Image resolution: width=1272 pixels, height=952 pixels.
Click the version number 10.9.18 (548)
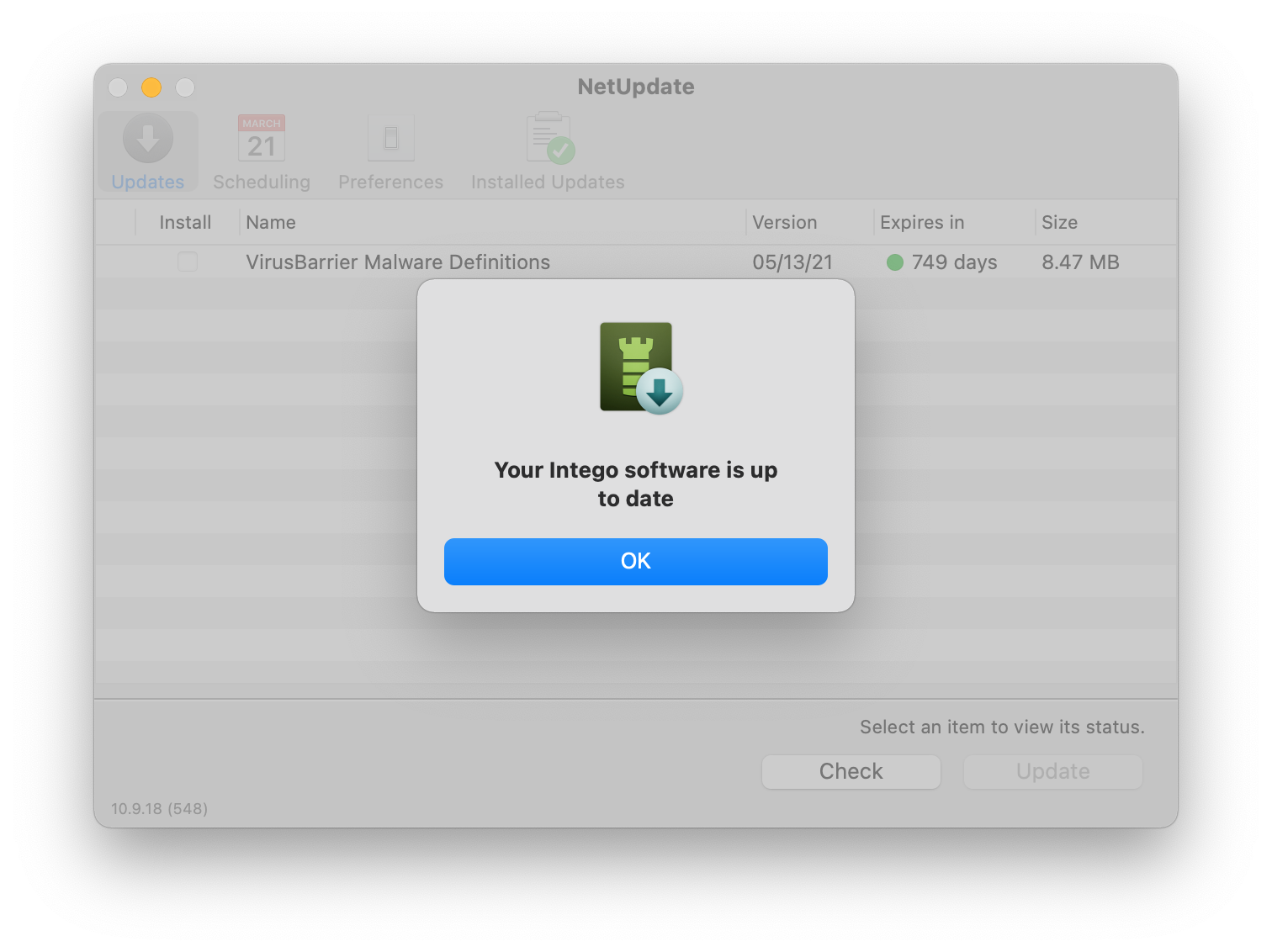pos(159,808)
